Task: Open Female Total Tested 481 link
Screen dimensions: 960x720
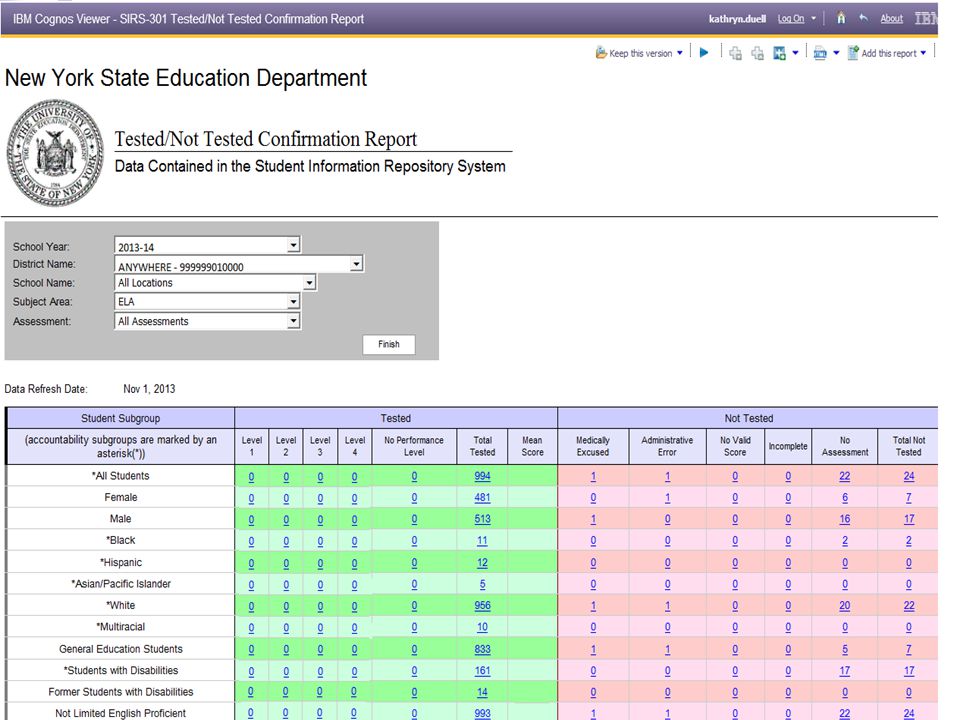Action: coord(482,497)
